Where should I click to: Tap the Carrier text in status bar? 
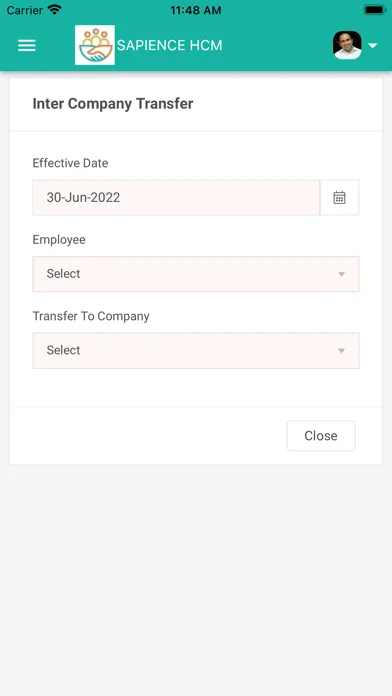tap(24, 10)
